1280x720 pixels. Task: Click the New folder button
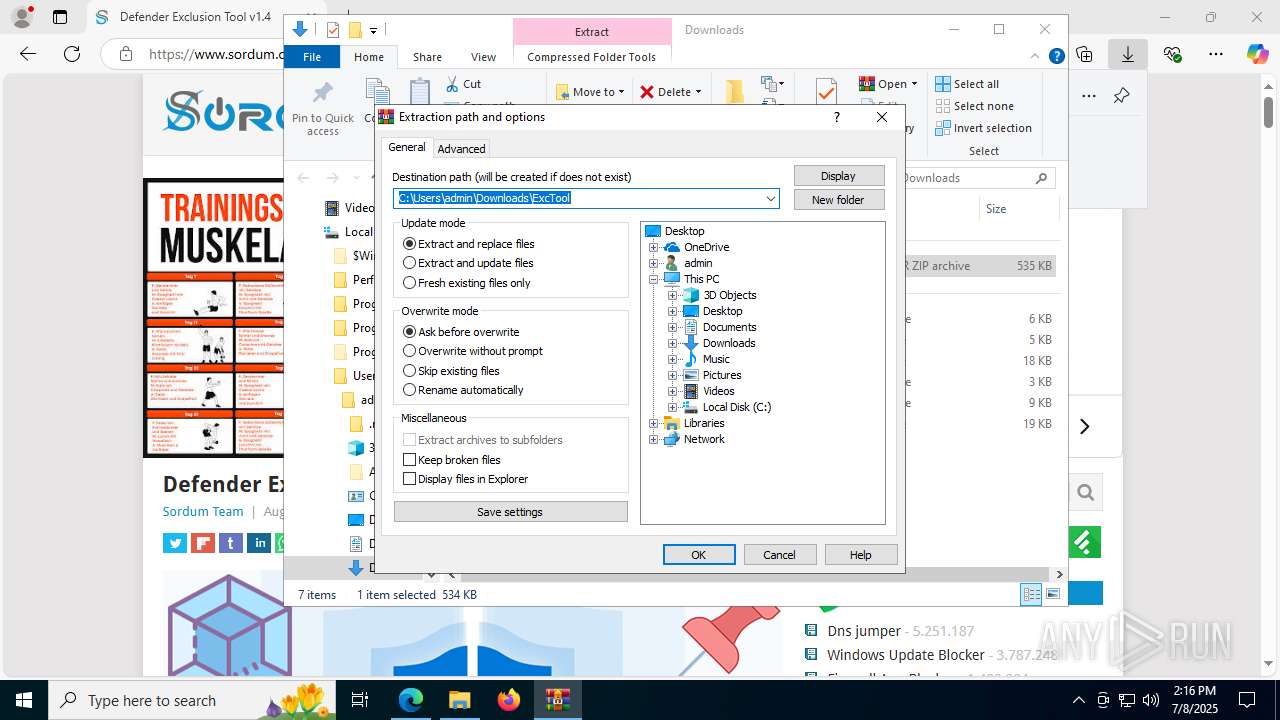839,200
